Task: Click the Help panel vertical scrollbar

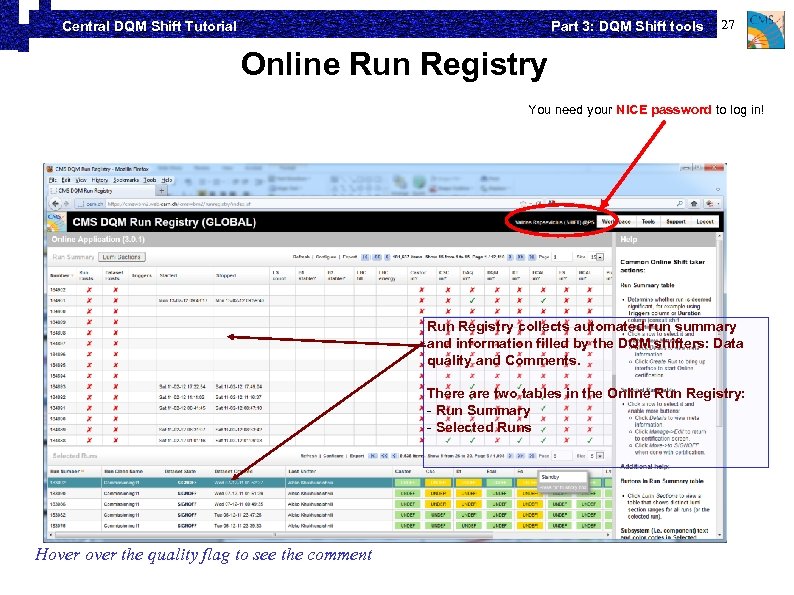Action: coord(719,385)
